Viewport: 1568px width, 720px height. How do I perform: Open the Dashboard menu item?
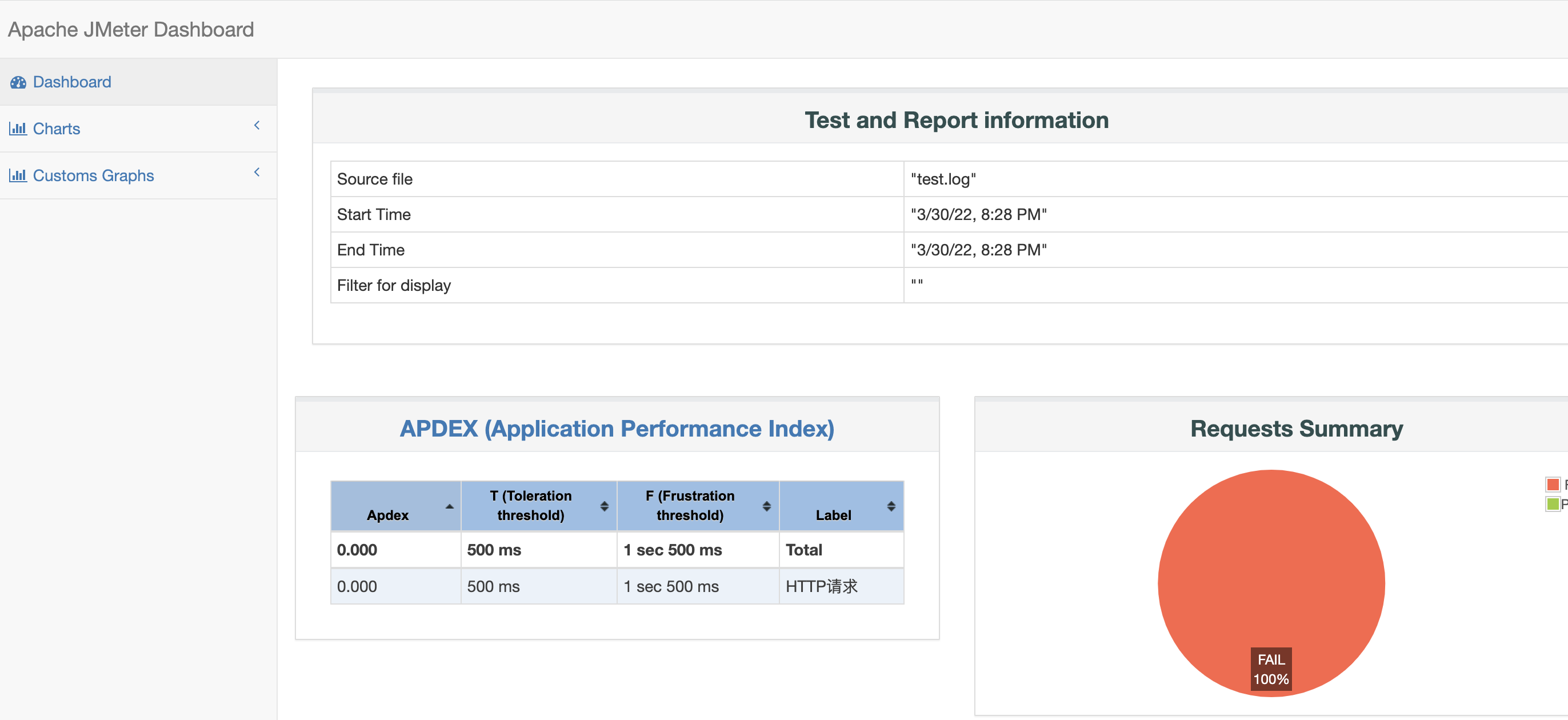(x=138, y=82)
